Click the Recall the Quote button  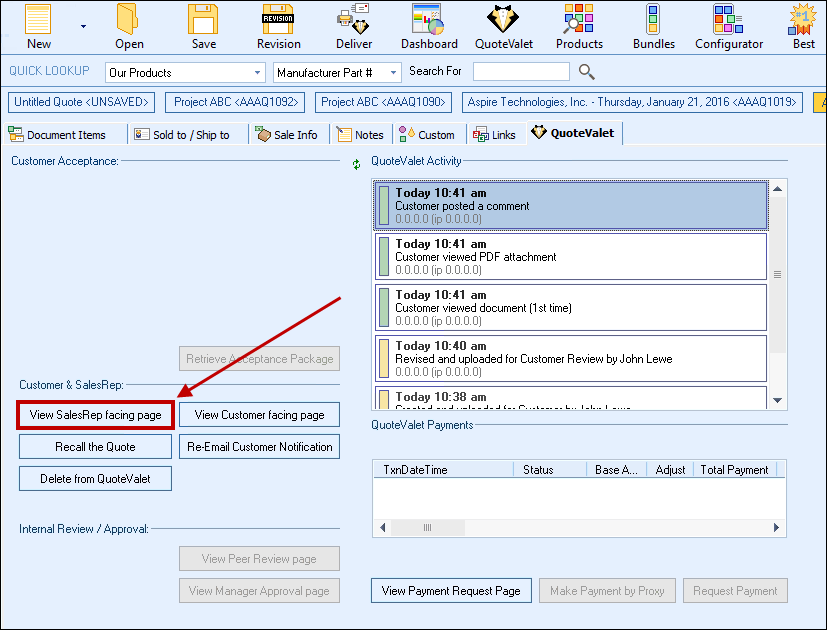pos(95,447)
